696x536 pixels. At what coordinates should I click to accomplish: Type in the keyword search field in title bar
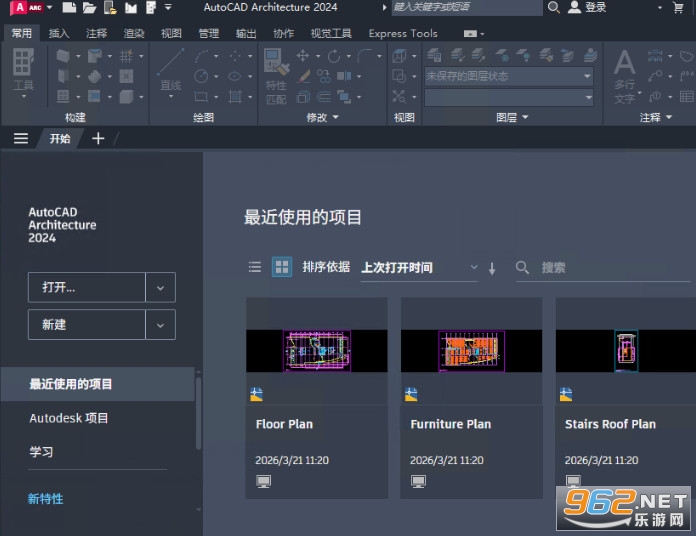point(467,7)
